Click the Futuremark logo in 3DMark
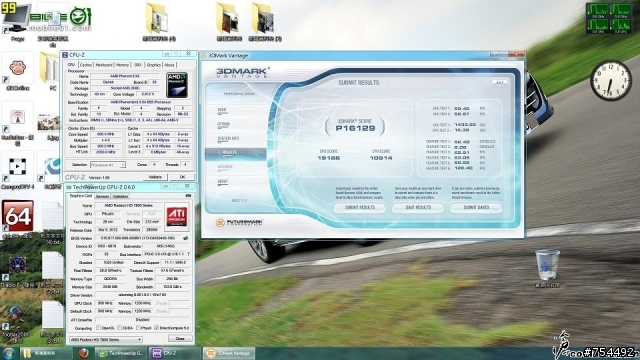 pyautogui.click(x=239, y=222)
